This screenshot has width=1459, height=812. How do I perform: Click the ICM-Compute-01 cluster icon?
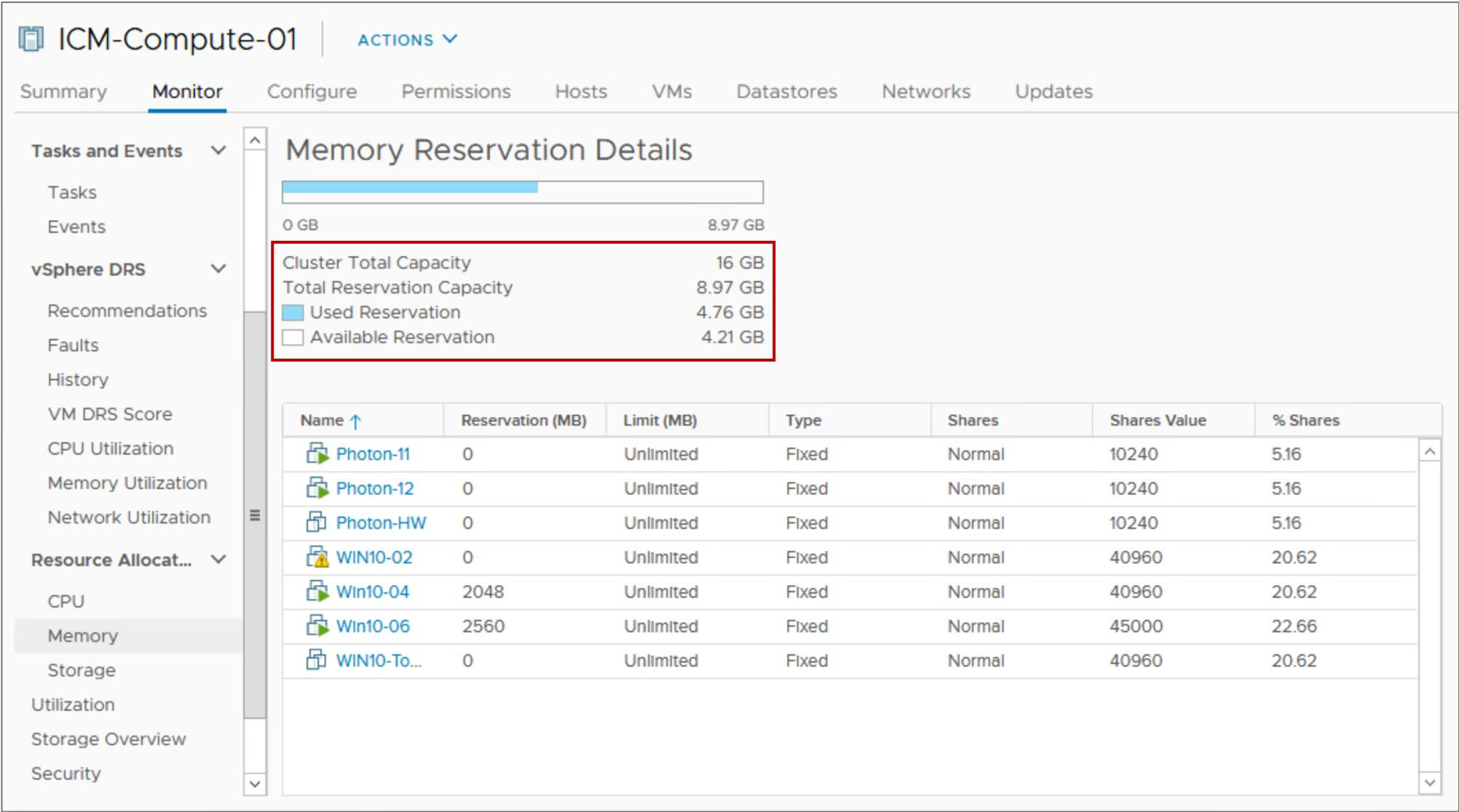point(31,39)
